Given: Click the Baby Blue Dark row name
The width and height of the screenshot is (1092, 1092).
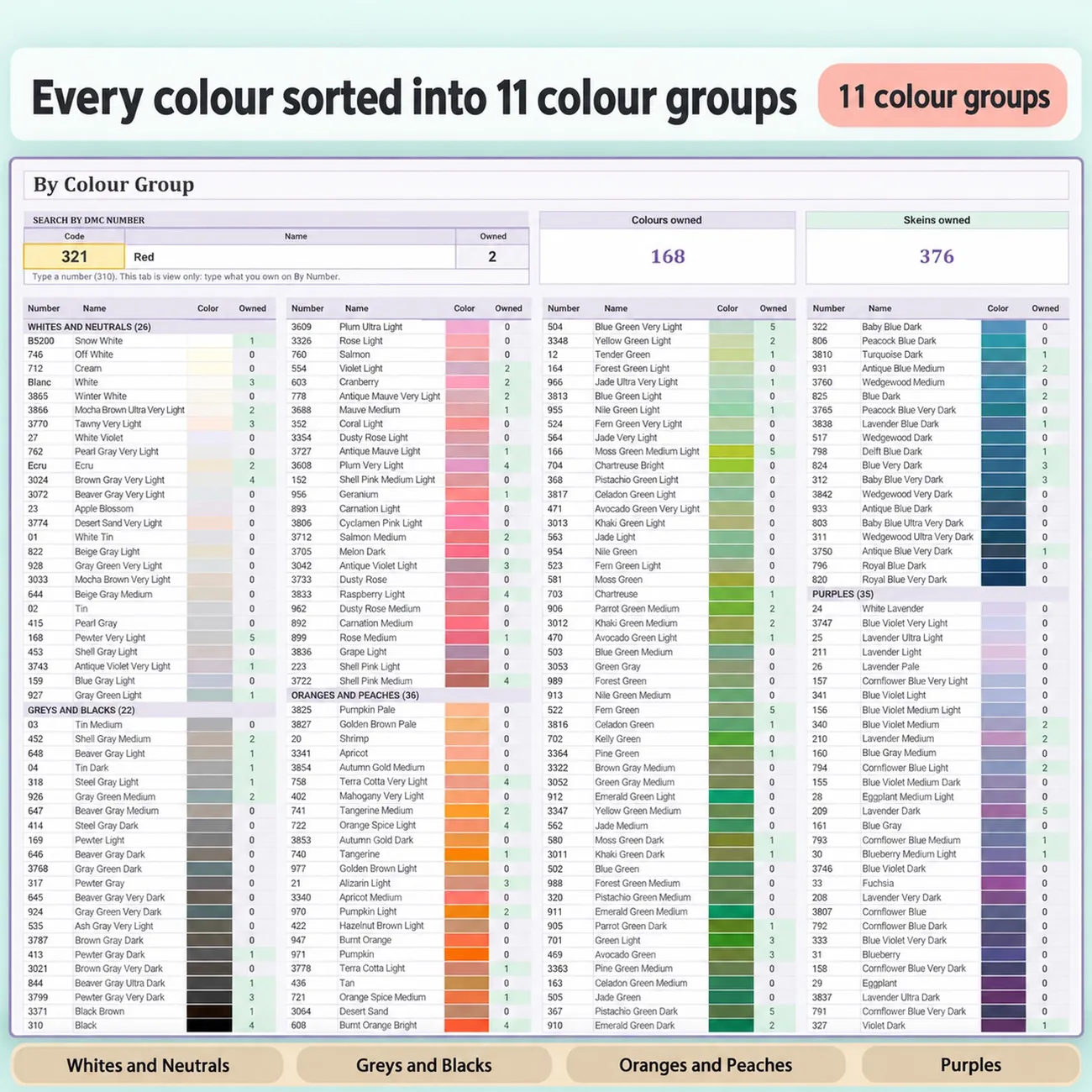Looking at the screenshot, I should (x=891, y=327).
